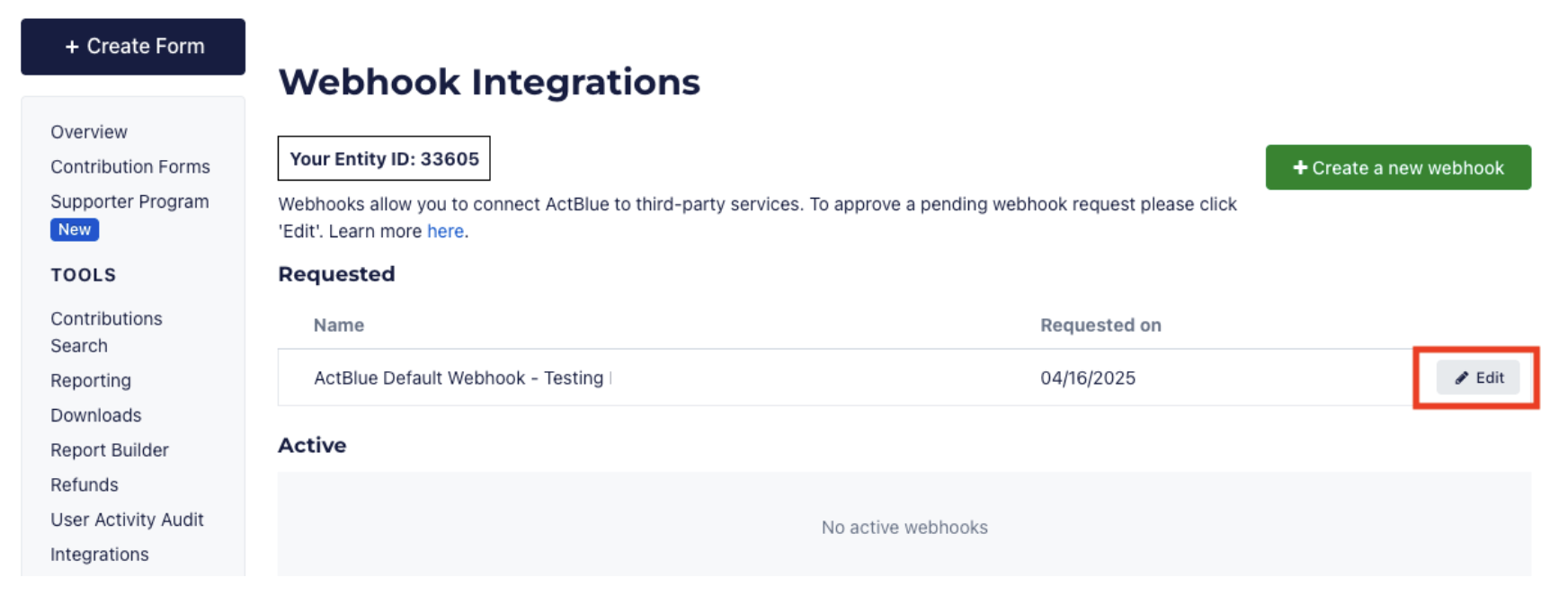Navigate to Reporting
1568x595 pixels.
91,381
